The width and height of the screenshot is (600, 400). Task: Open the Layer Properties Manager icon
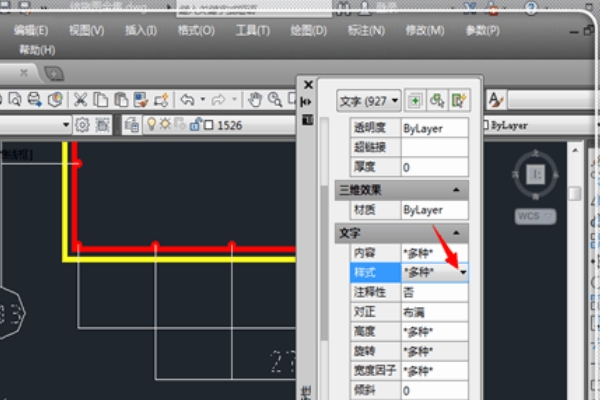pos(132,125)
